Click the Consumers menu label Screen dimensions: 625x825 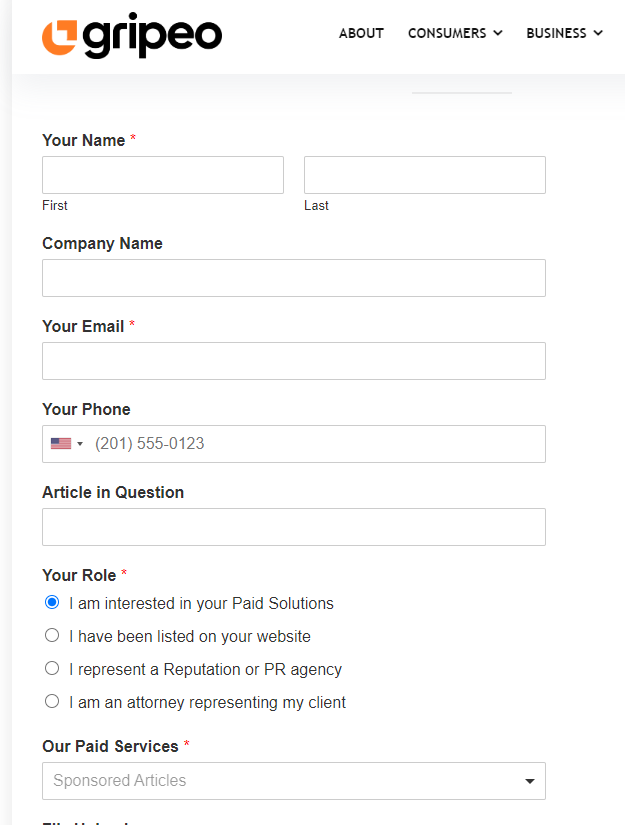[447, 33]
